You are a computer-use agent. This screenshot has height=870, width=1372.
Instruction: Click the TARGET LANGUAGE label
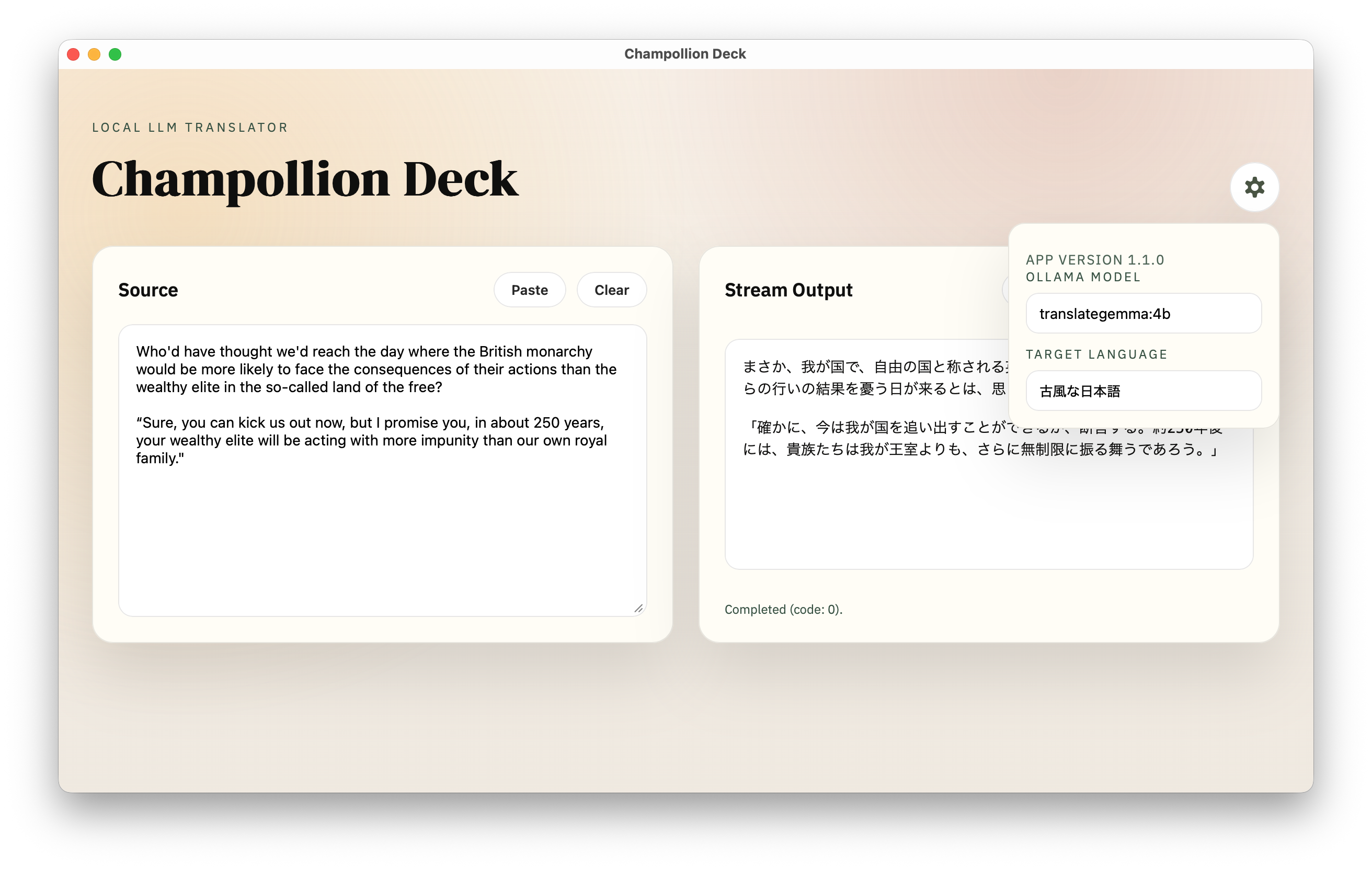coord(1096,354)
